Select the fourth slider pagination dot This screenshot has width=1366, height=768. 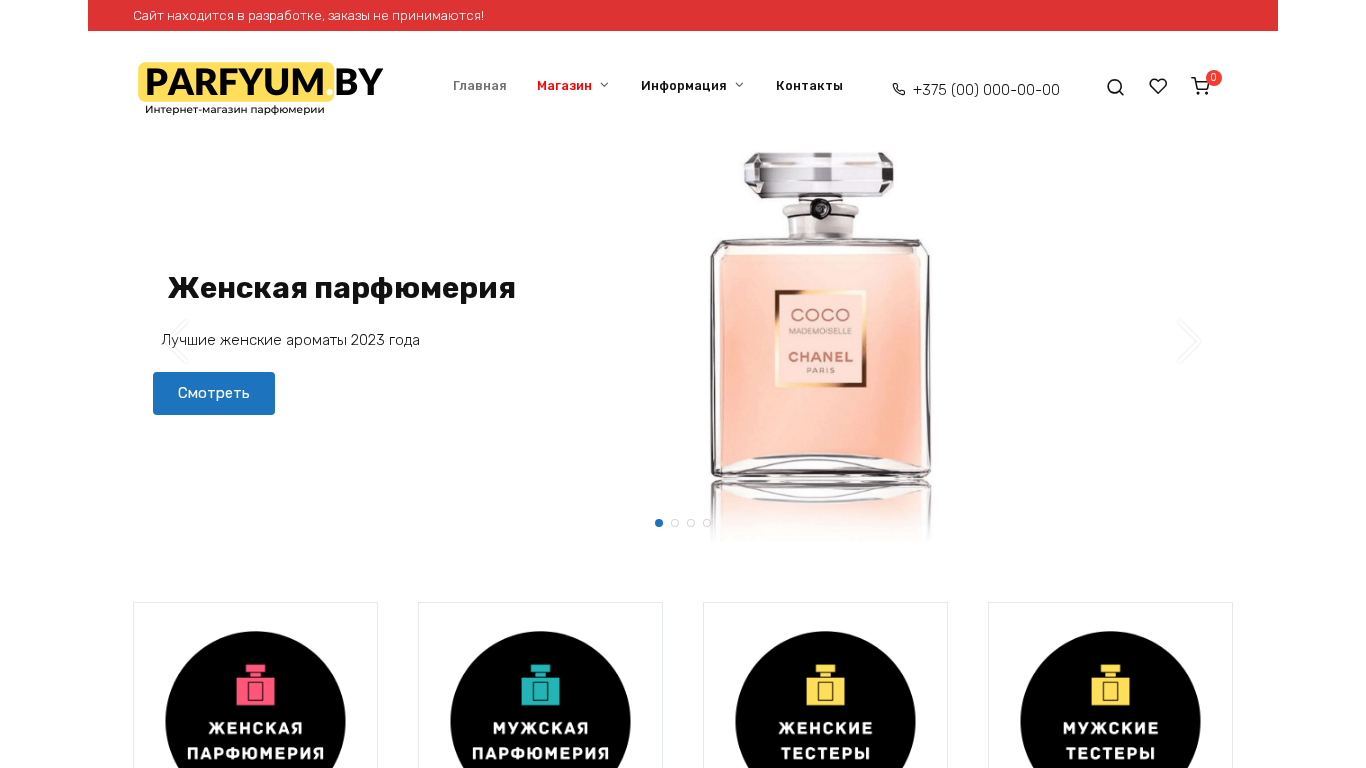coord(707,523)
